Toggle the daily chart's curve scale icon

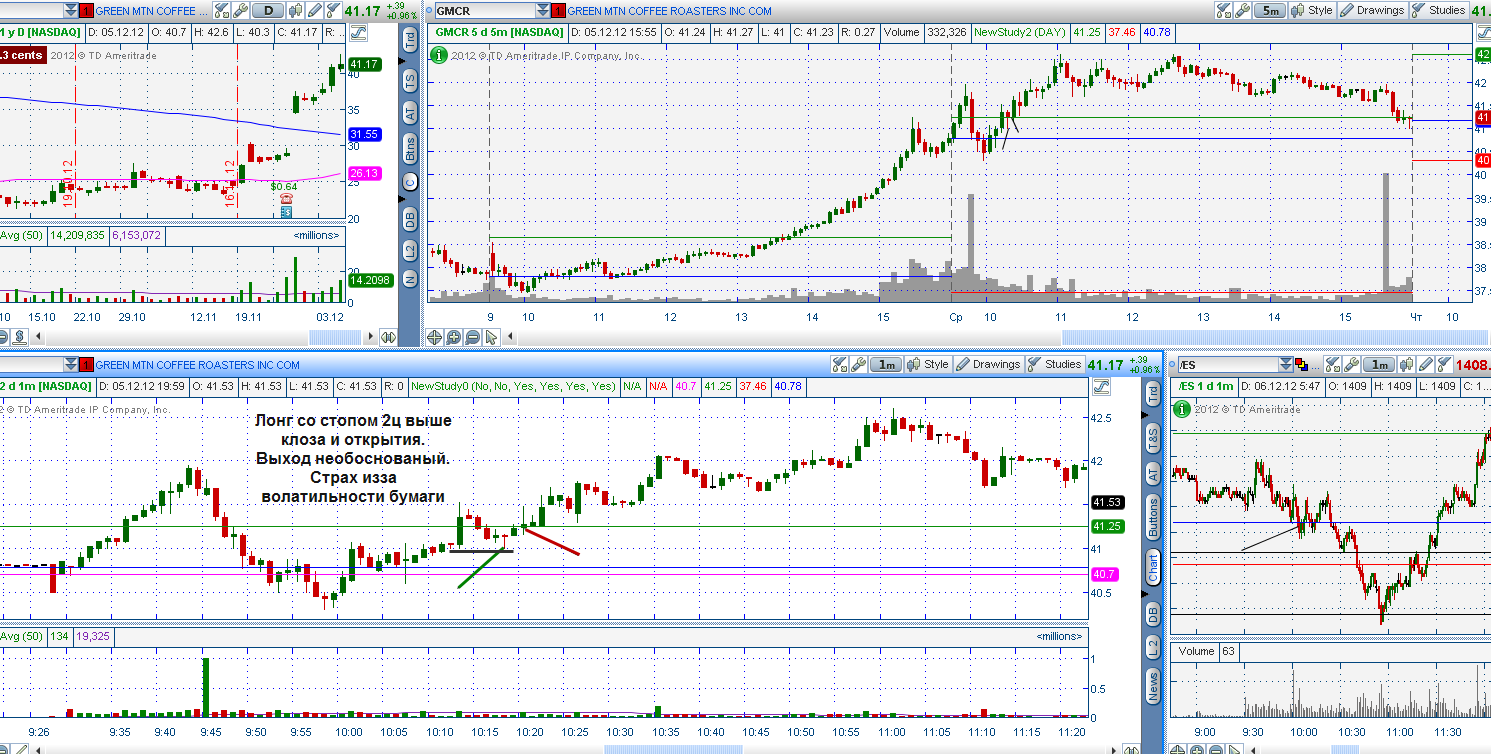click(x=358, y=32)
